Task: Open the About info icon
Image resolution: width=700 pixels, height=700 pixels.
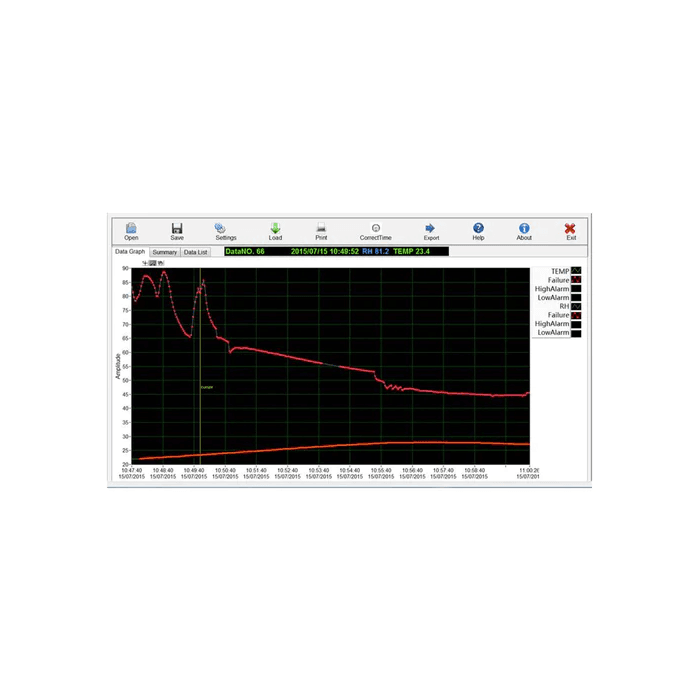Action: tap(524, 229)
